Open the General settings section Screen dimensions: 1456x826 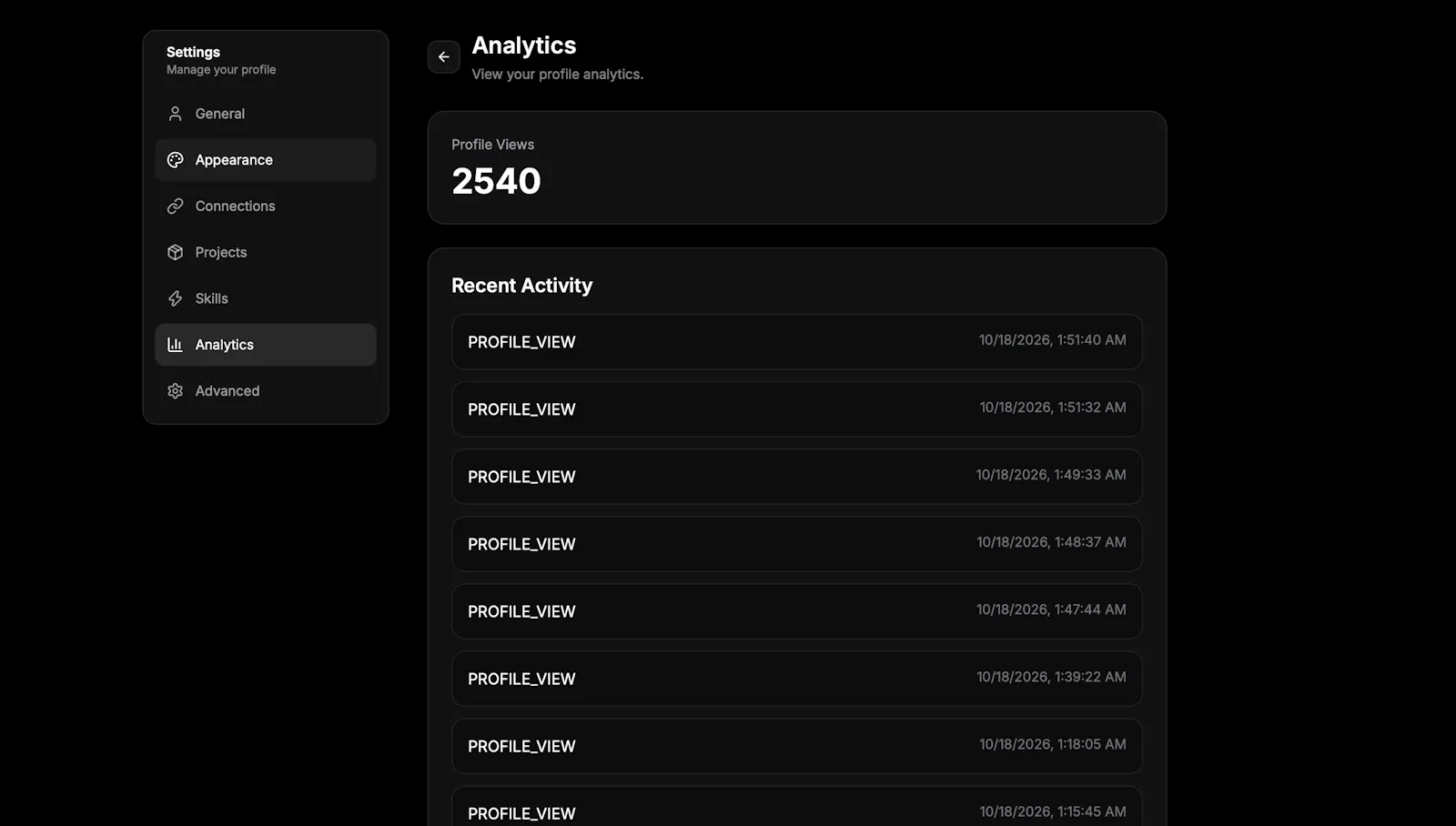(x=266, y=114)
